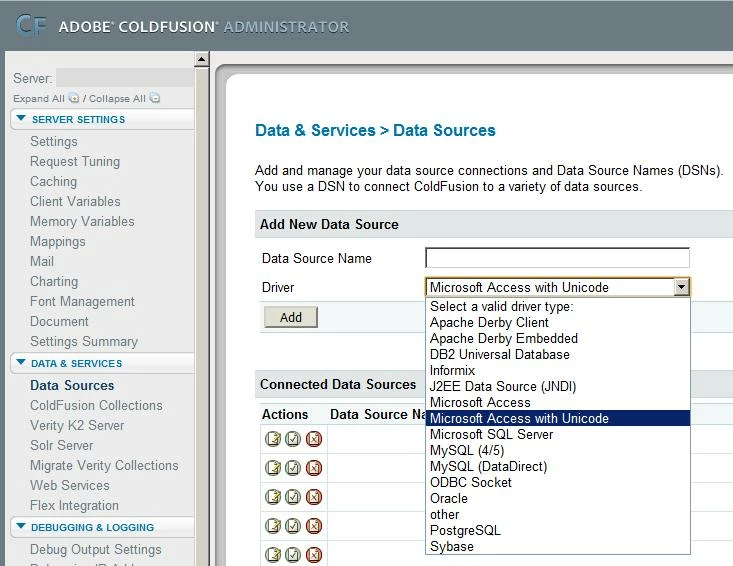Click the Add button
This screenshot has height=566, width=733.
pos(291,317)
